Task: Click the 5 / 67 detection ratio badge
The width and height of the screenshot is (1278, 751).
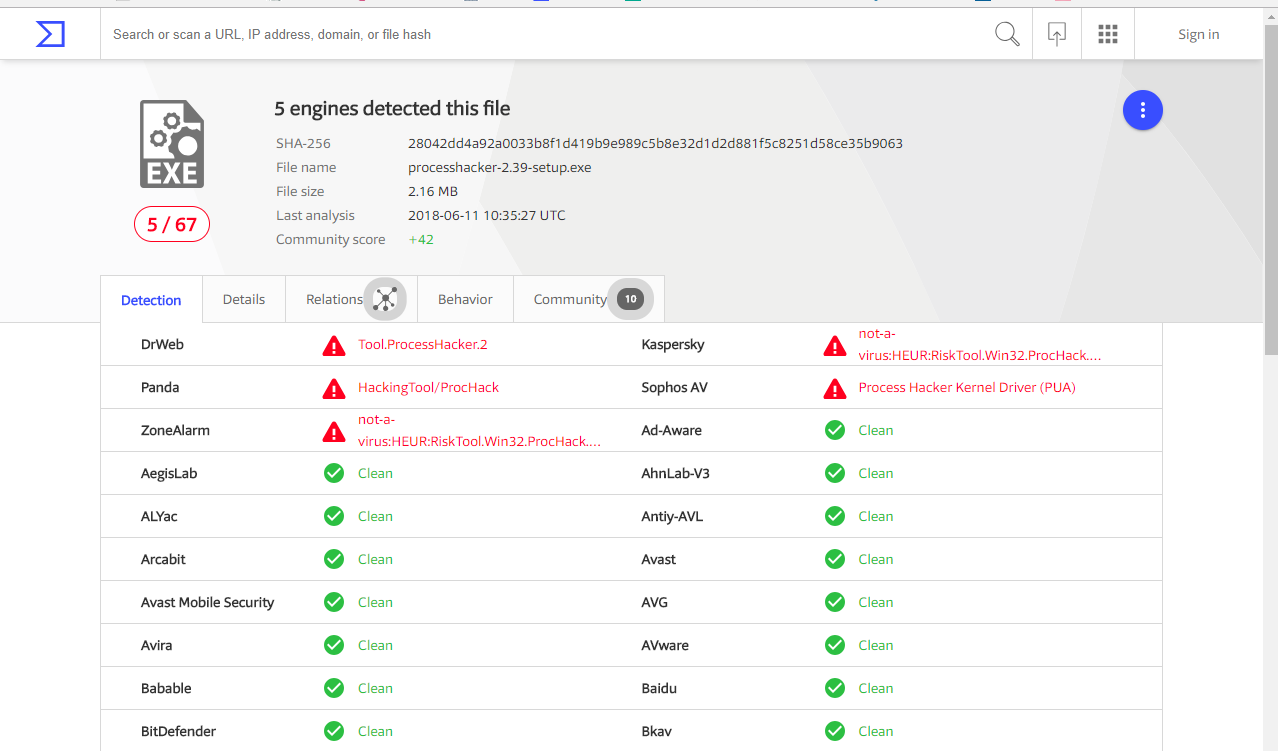Action: (172, 224)
